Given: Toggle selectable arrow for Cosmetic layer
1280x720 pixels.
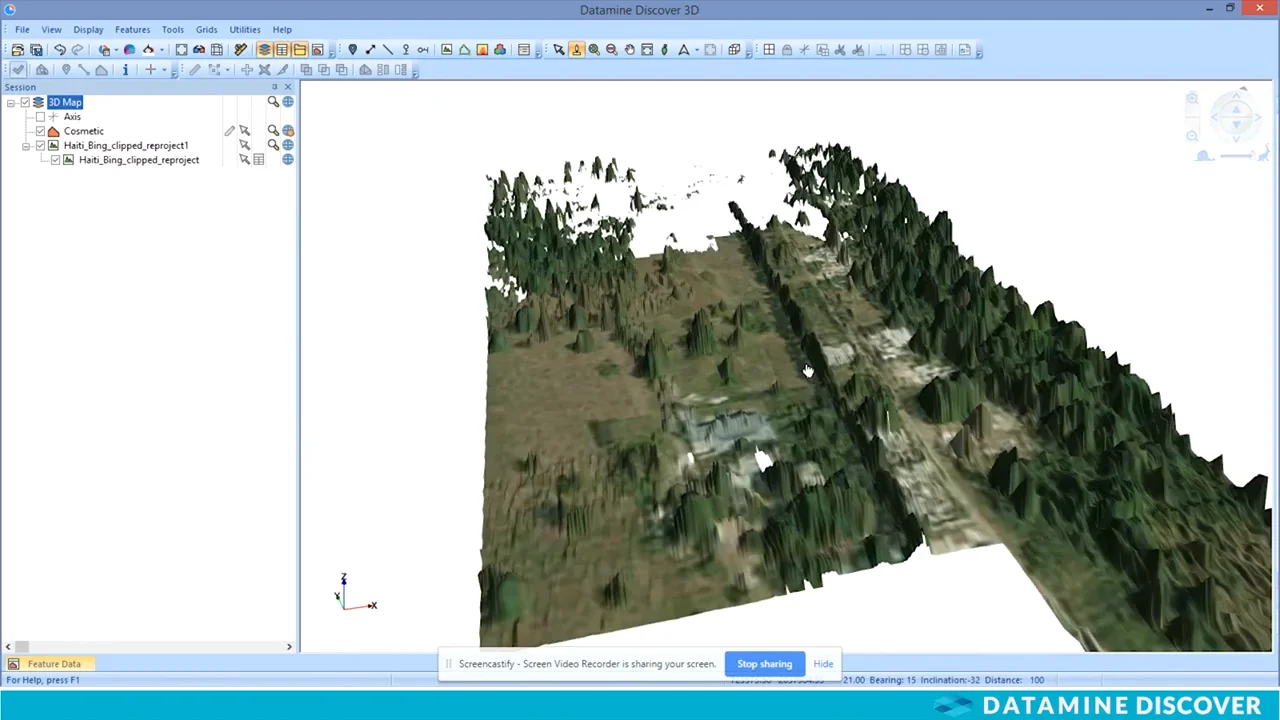Looking at the screenshot, I should [244, 131].
